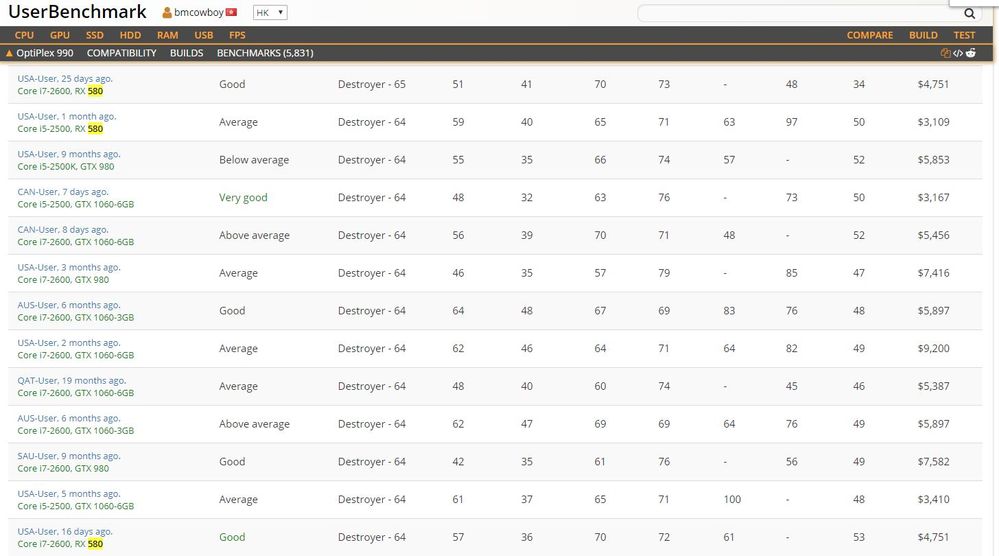Open the bmcowboy profile link
The image size is (999, 556).
pyautogui.click(x=199, y=12)
